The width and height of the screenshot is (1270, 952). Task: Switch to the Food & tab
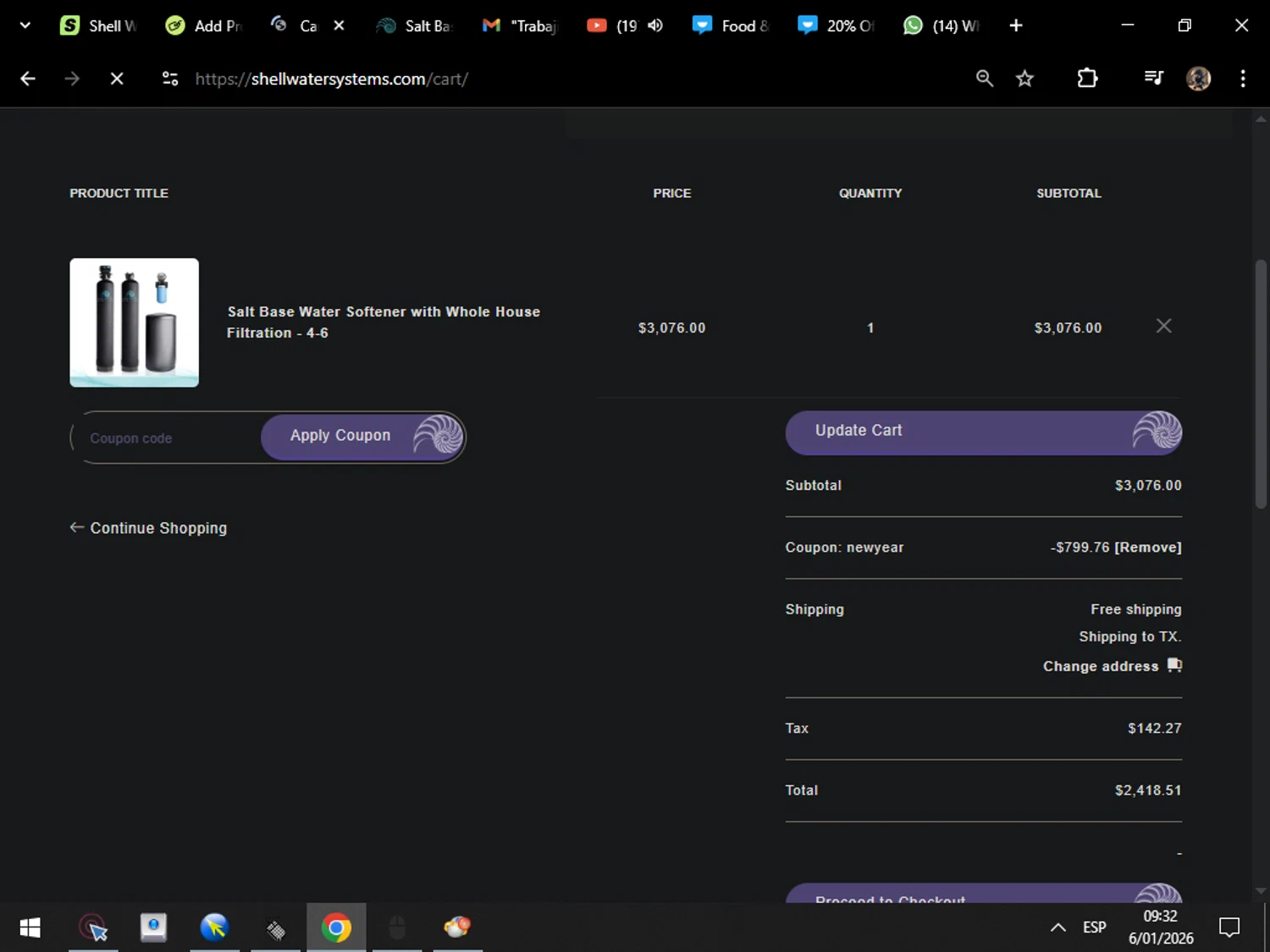tap(730, 25)
